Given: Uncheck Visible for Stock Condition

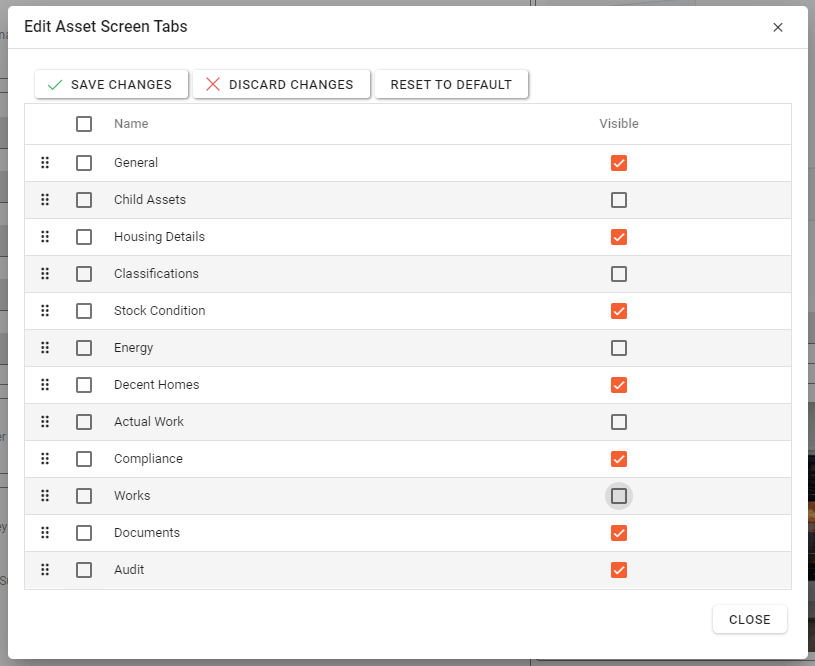Looking at the screenshot, I should pos(619,311).
